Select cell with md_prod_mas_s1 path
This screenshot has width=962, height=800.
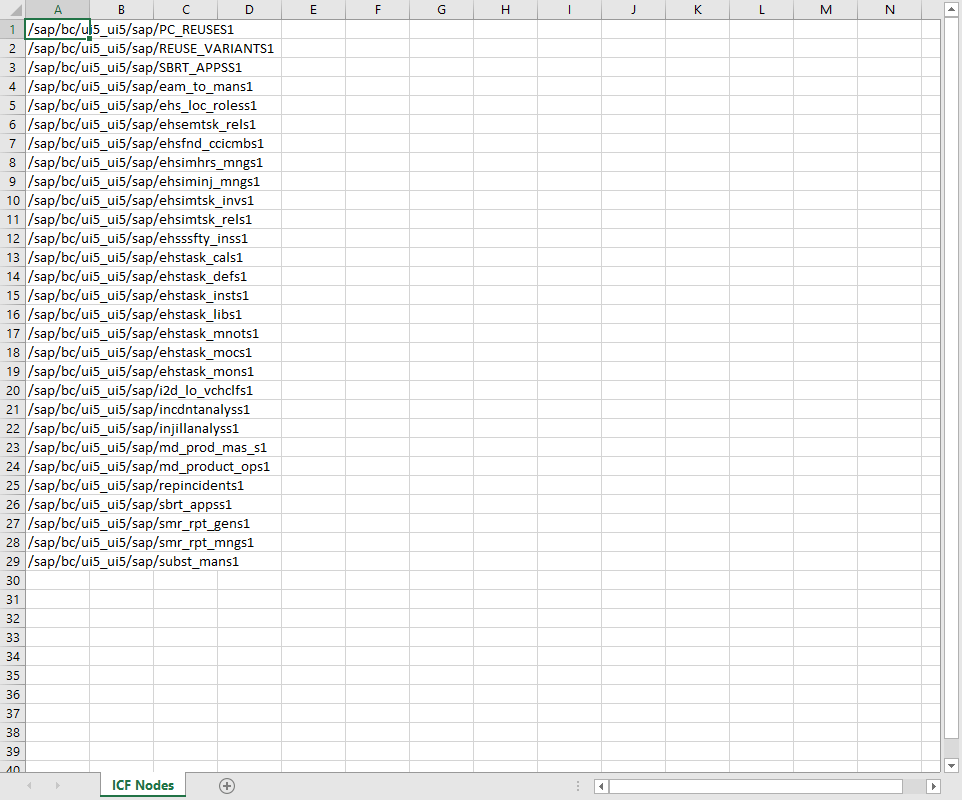[58, 448]
